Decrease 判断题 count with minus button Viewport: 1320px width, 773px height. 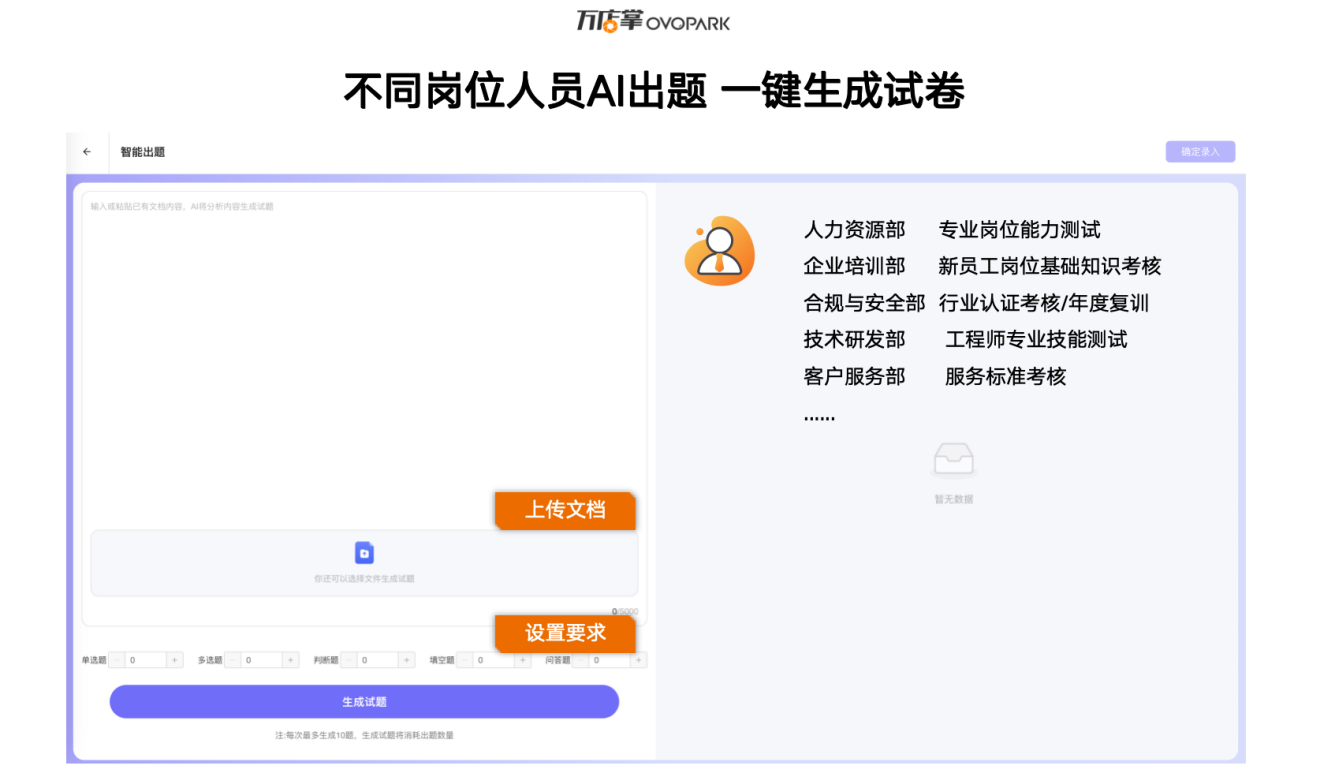[x=349, y=660]
